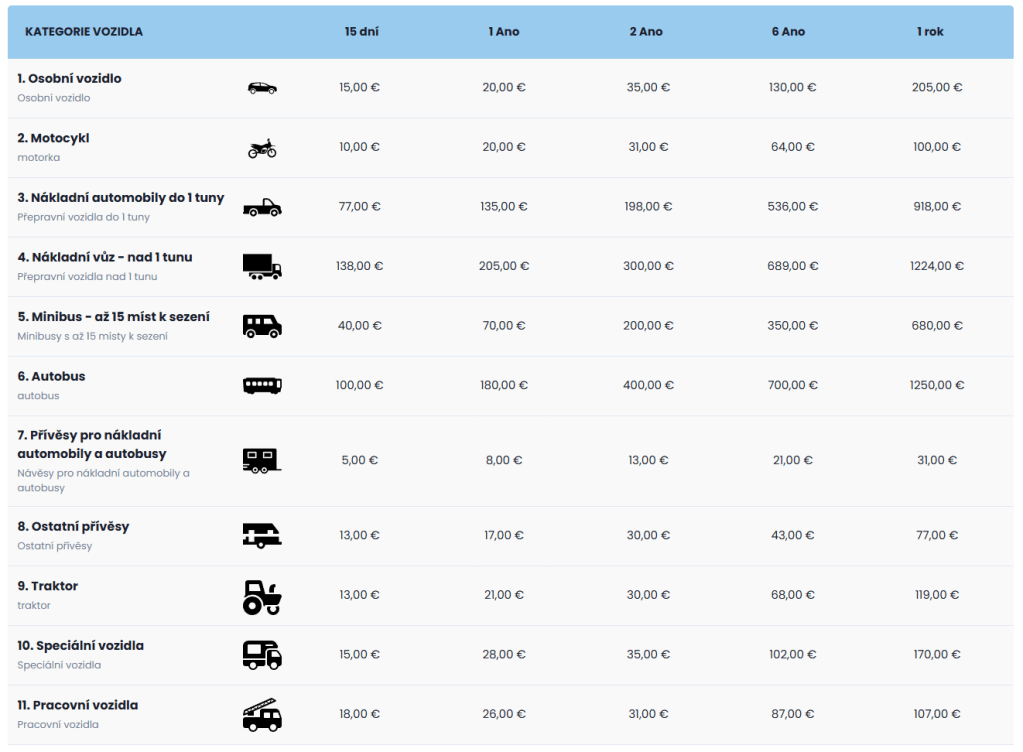
Task: Select the '1 rok' column header
Action: 930,32
